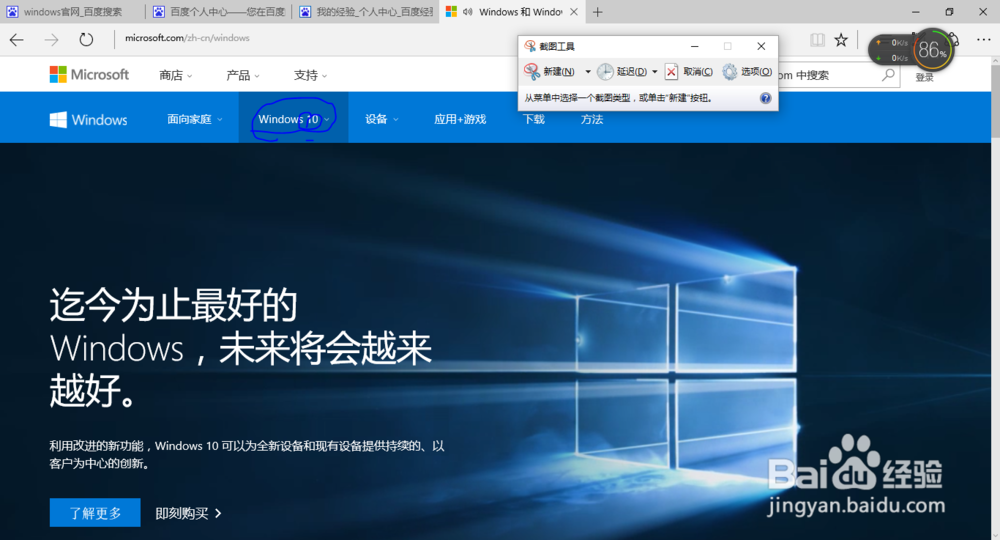The image size is (1000, 540).
Task: Expand the 支持 menu
Action: click(310, 75)
